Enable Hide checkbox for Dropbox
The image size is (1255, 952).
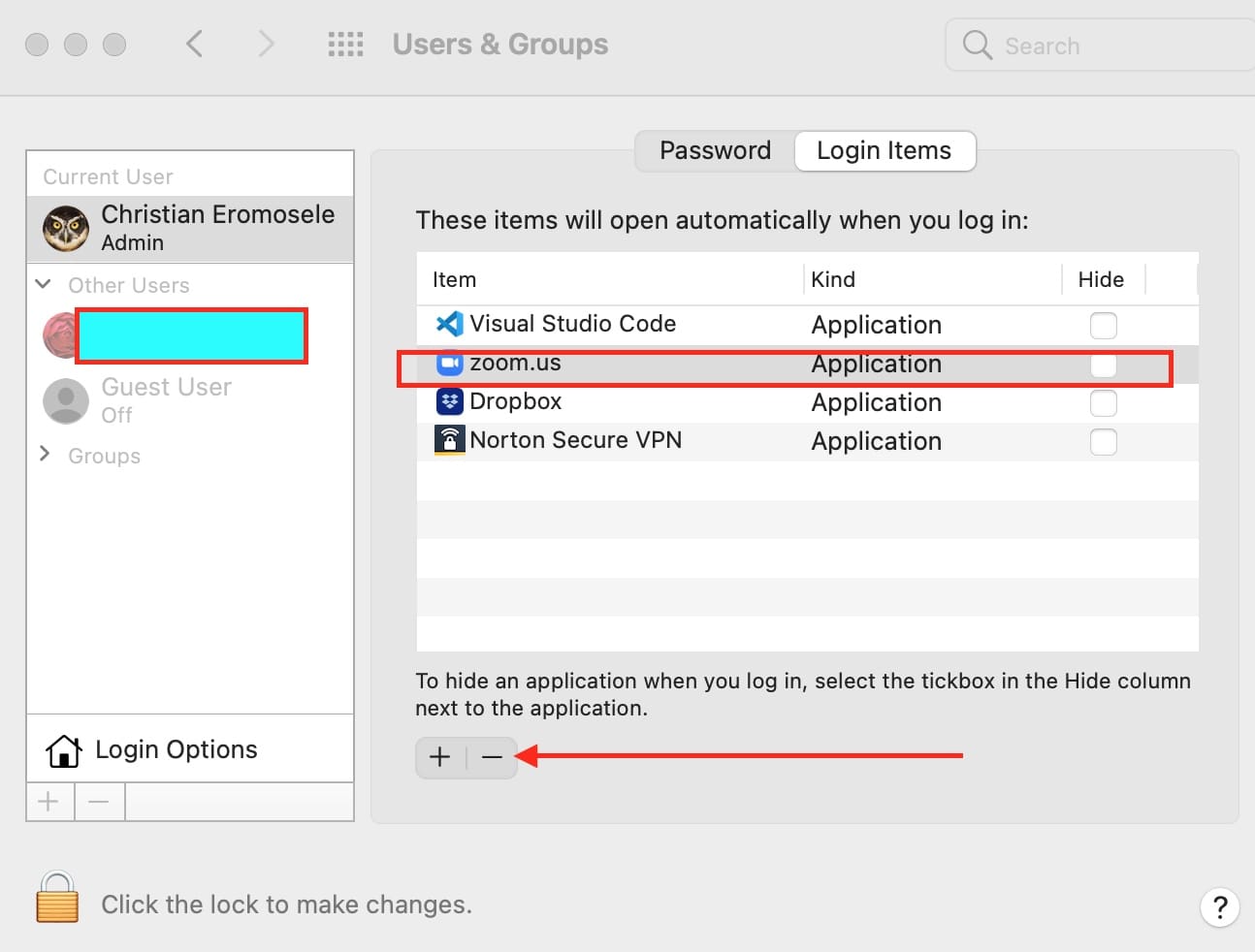[1103, 402]
